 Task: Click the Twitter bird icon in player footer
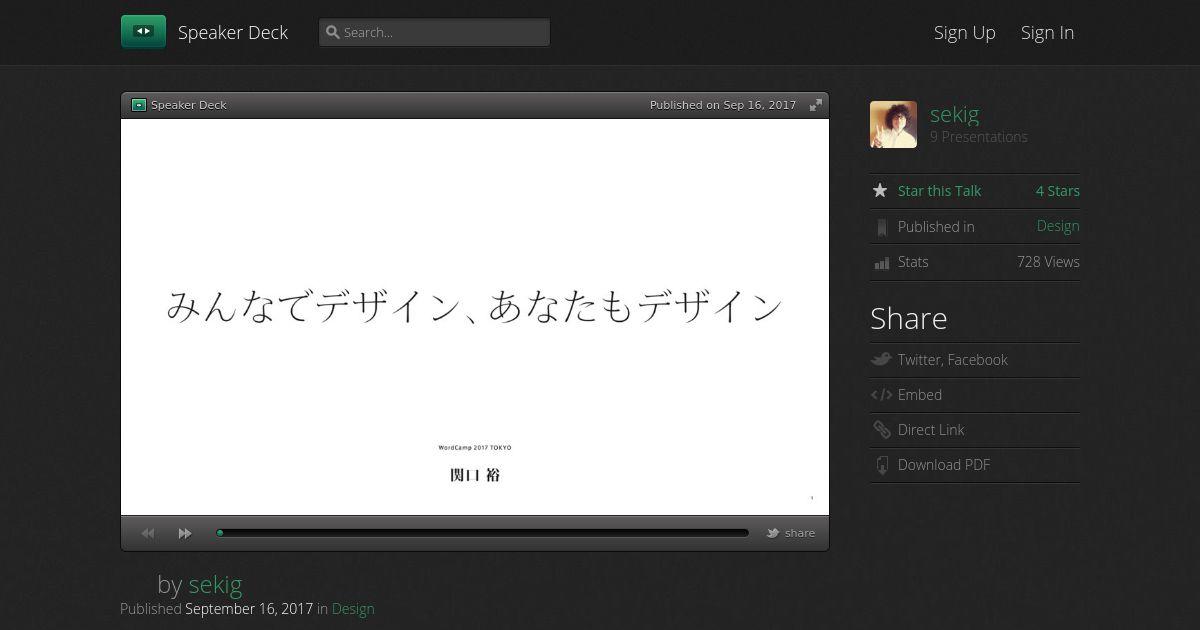tap(773, 533)
